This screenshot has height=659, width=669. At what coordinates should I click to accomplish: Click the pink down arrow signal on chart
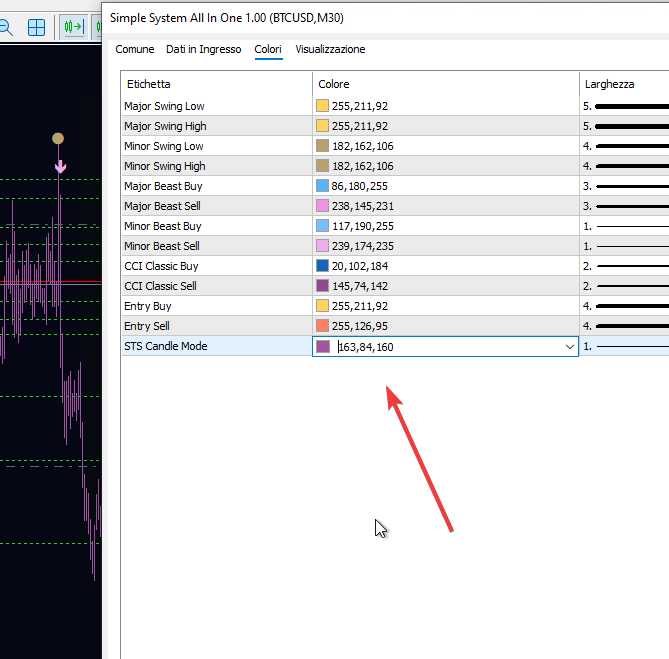point(60,167)
